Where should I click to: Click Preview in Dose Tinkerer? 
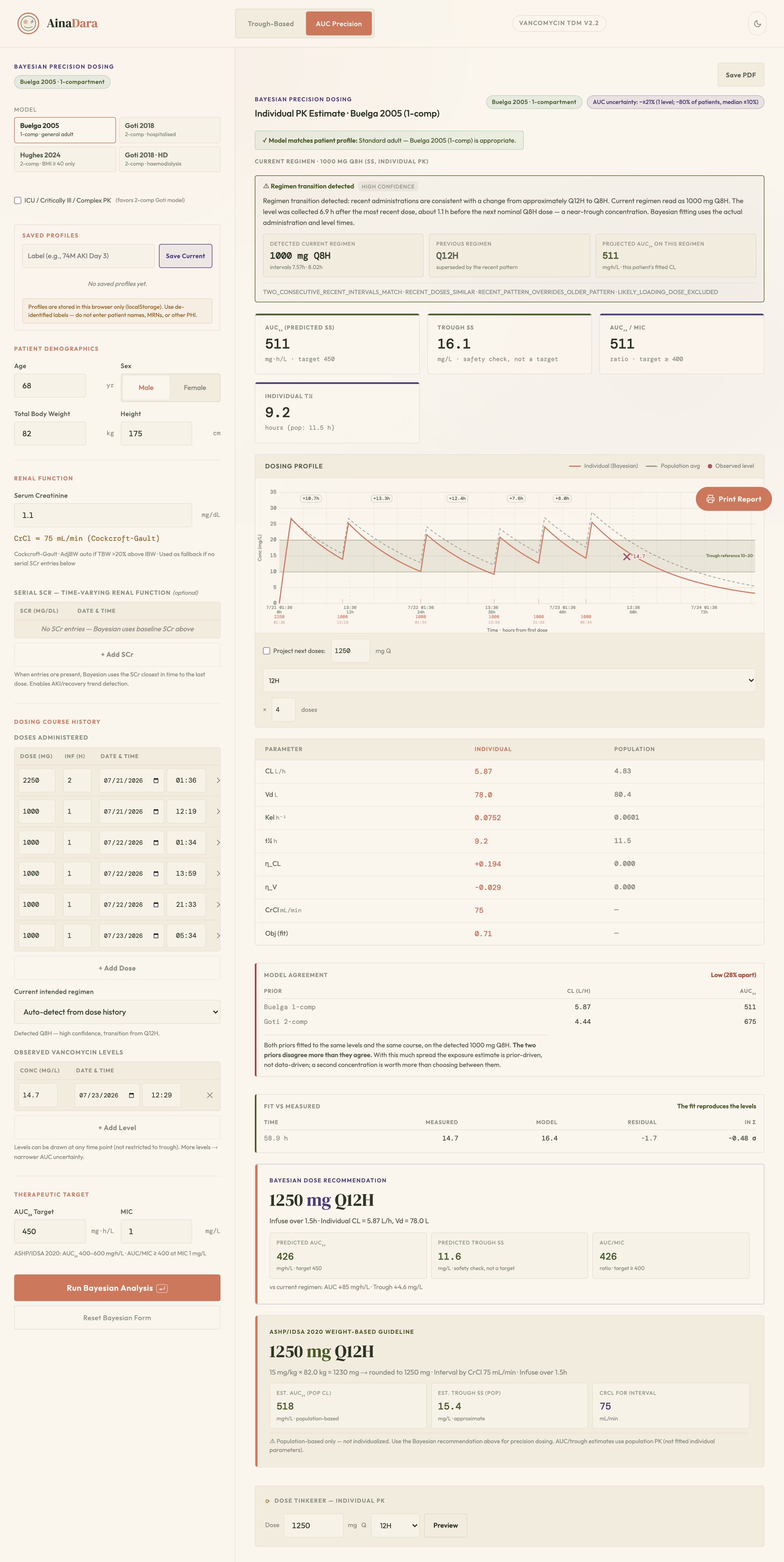pyautogui.click(x=446, y=1526)
